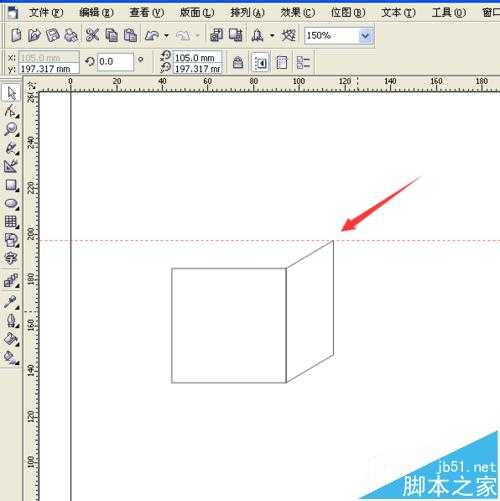Select the Ellipse tool
The height and width of the screenshot is (501, 500).
11,203
